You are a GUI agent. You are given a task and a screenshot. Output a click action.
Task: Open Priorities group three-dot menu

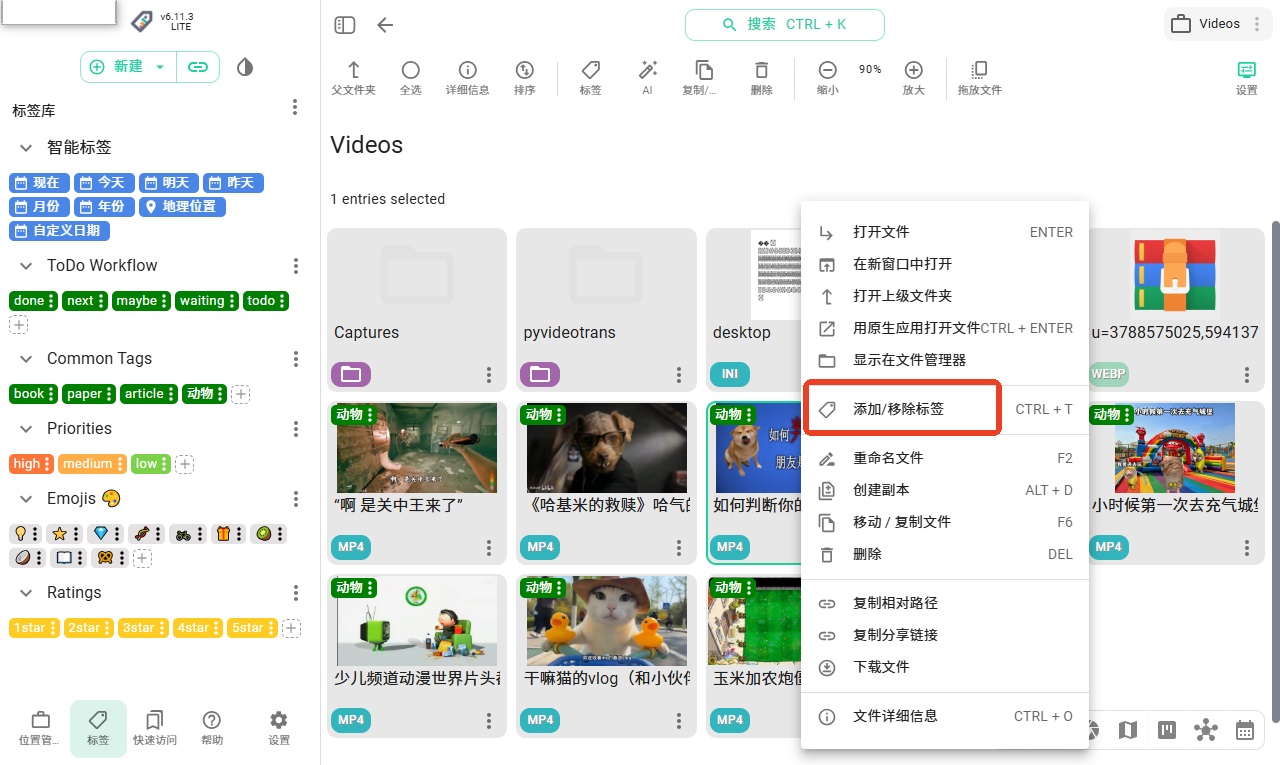coord(296,428)
